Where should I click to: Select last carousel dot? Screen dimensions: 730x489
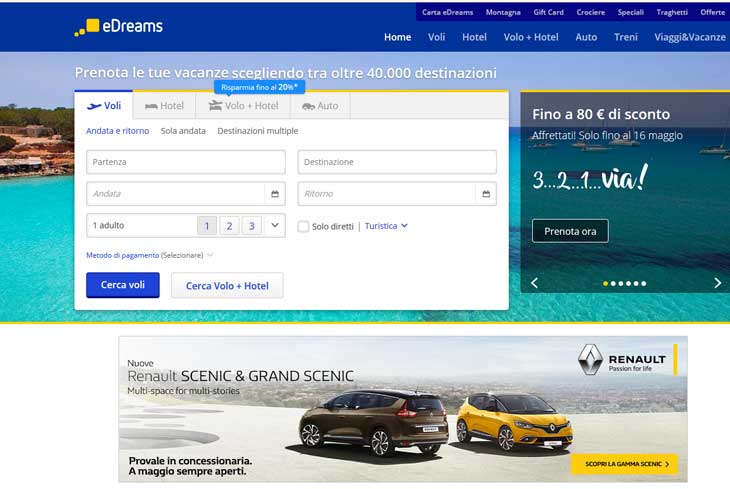click(x=643, y=283)
